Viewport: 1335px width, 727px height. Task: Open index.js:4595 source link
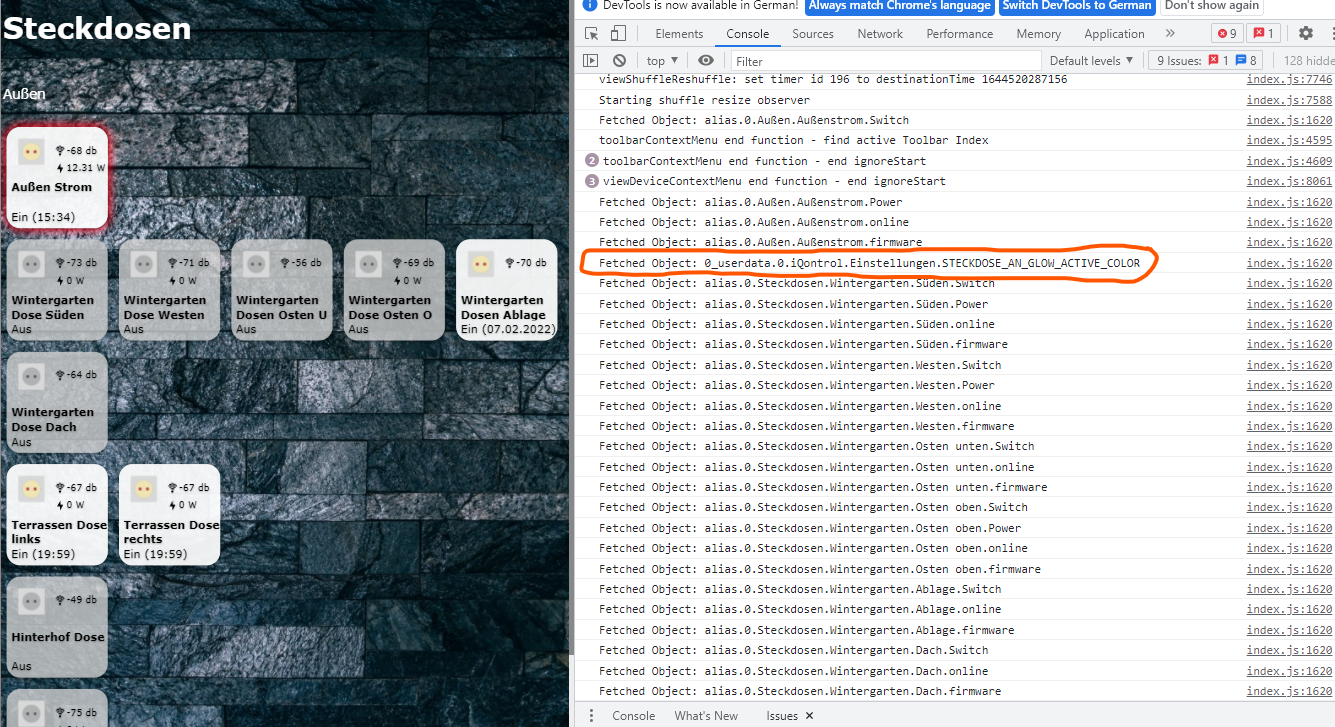[x=1289, y=140]
